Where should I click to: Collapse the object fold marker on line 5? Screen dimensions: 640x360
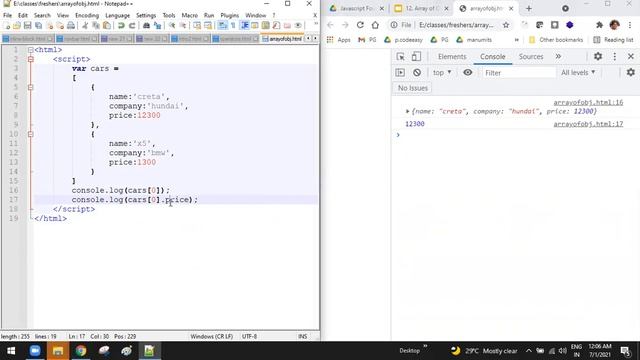click(31, 87)
